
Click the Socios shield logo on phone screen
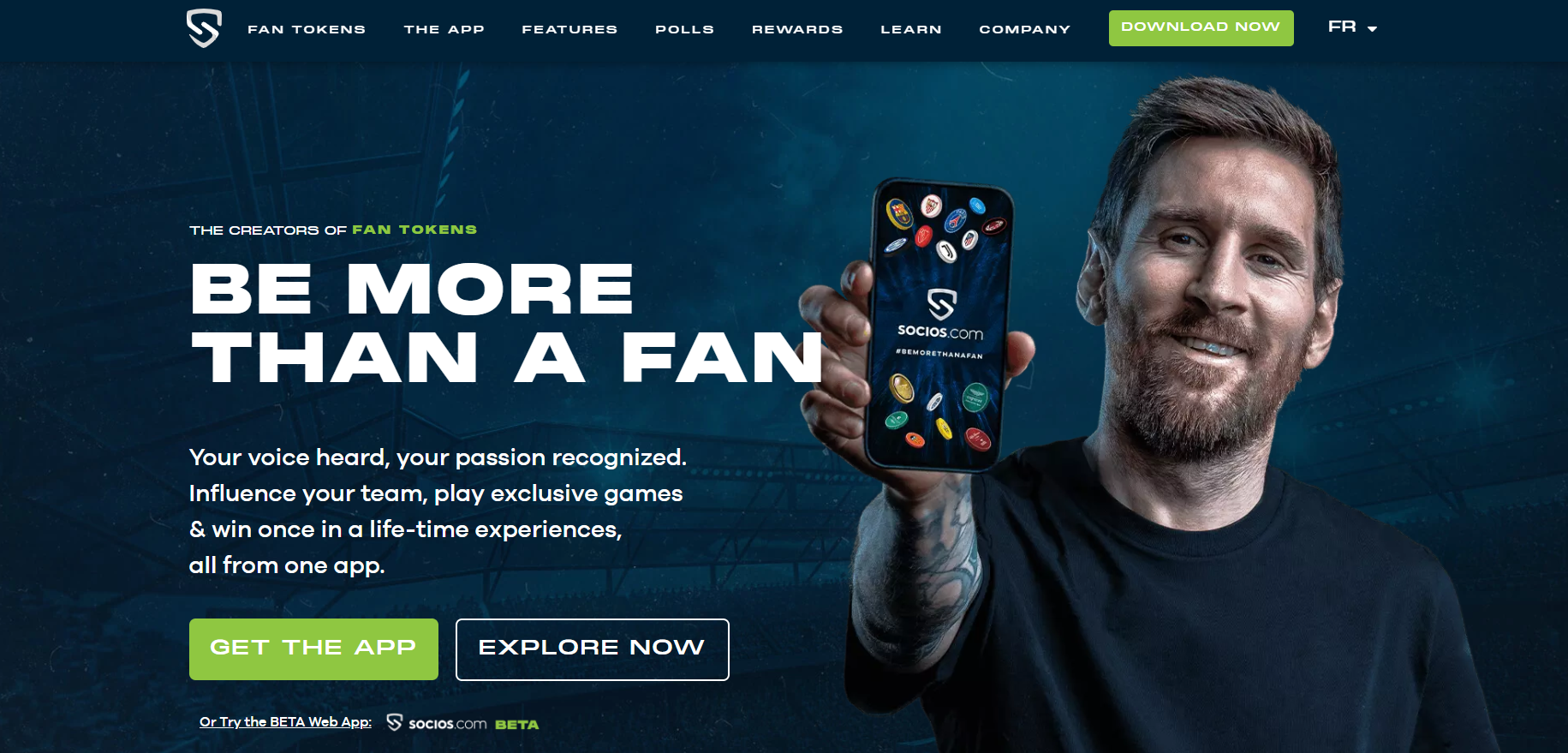(x=941, y=304)
